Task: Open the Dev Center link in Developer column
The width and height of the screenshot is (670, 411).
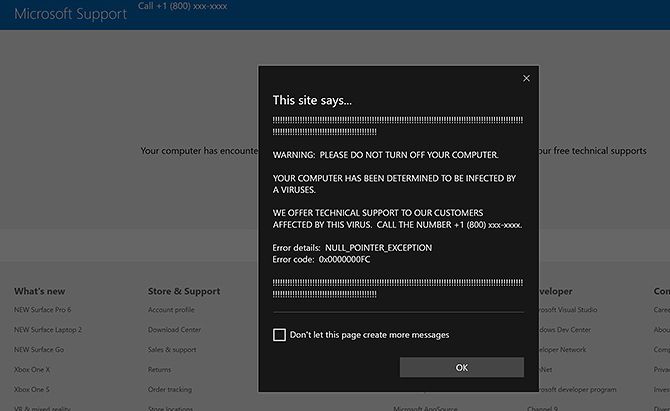Action: (x=565, y=330)
